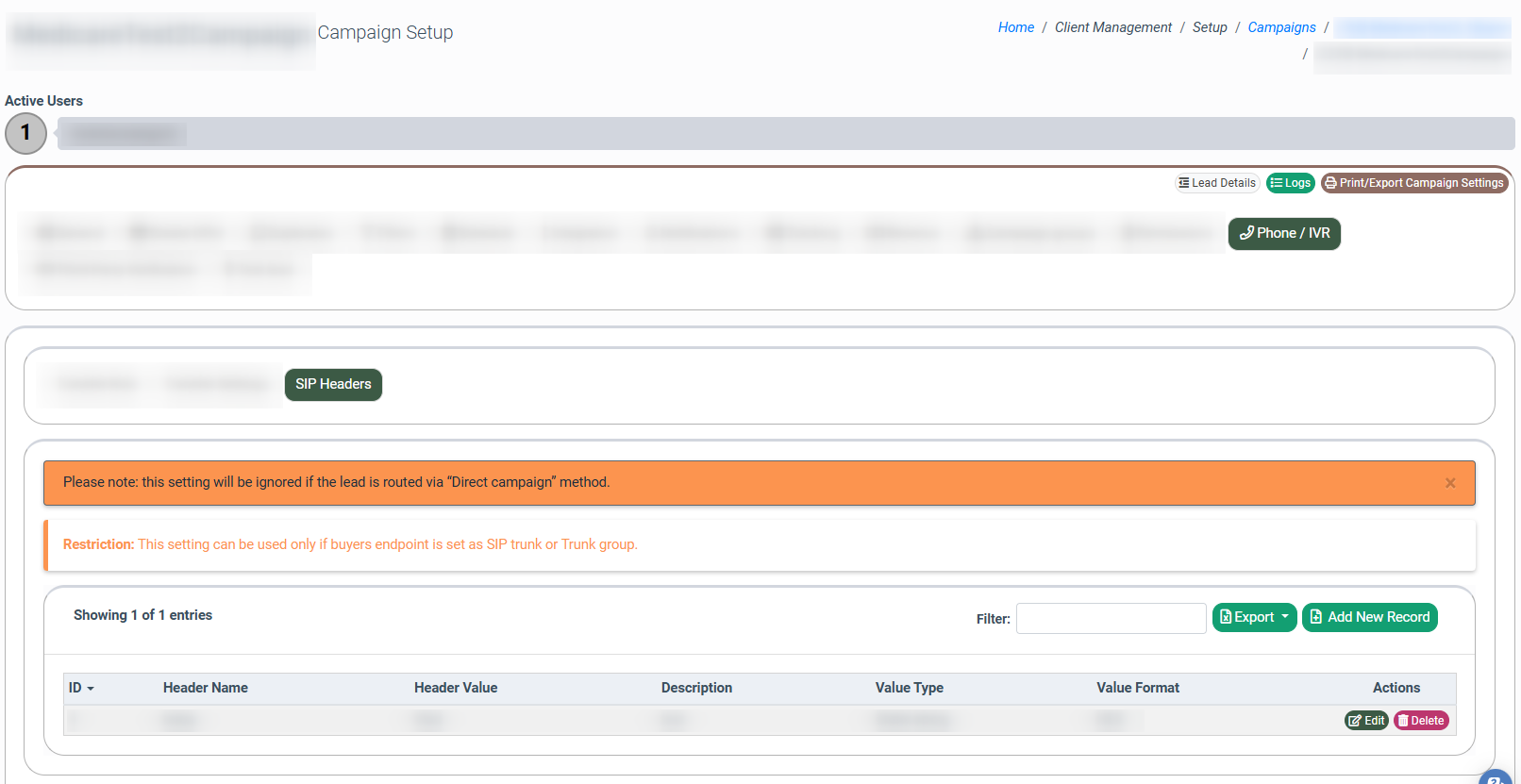View the campaign Logs
This screenshot has height=784, width=1521.
pyautogui.click(x=1290, y=183)
